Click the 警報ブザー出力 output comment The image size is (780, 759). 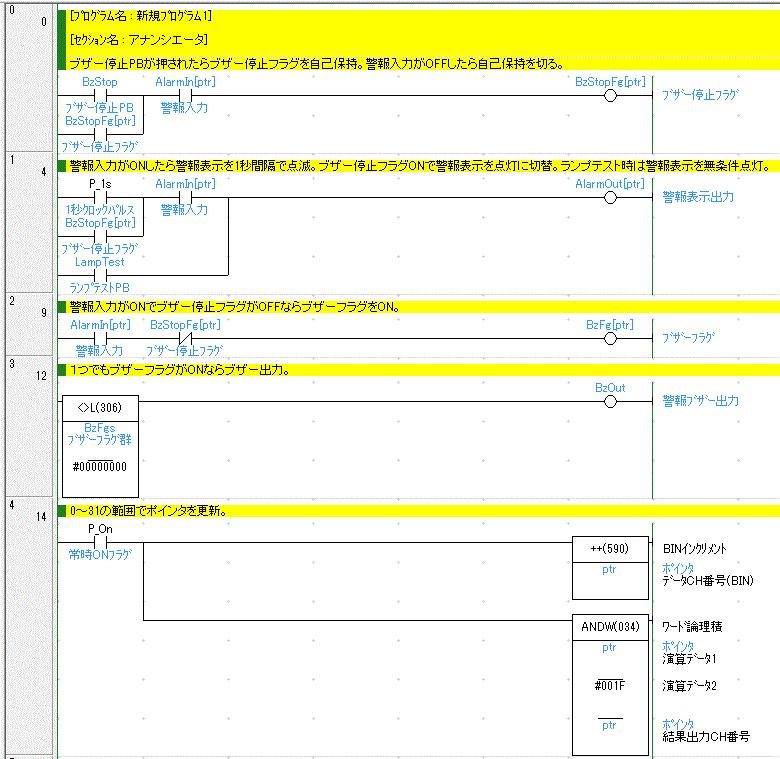coord(700,401)
